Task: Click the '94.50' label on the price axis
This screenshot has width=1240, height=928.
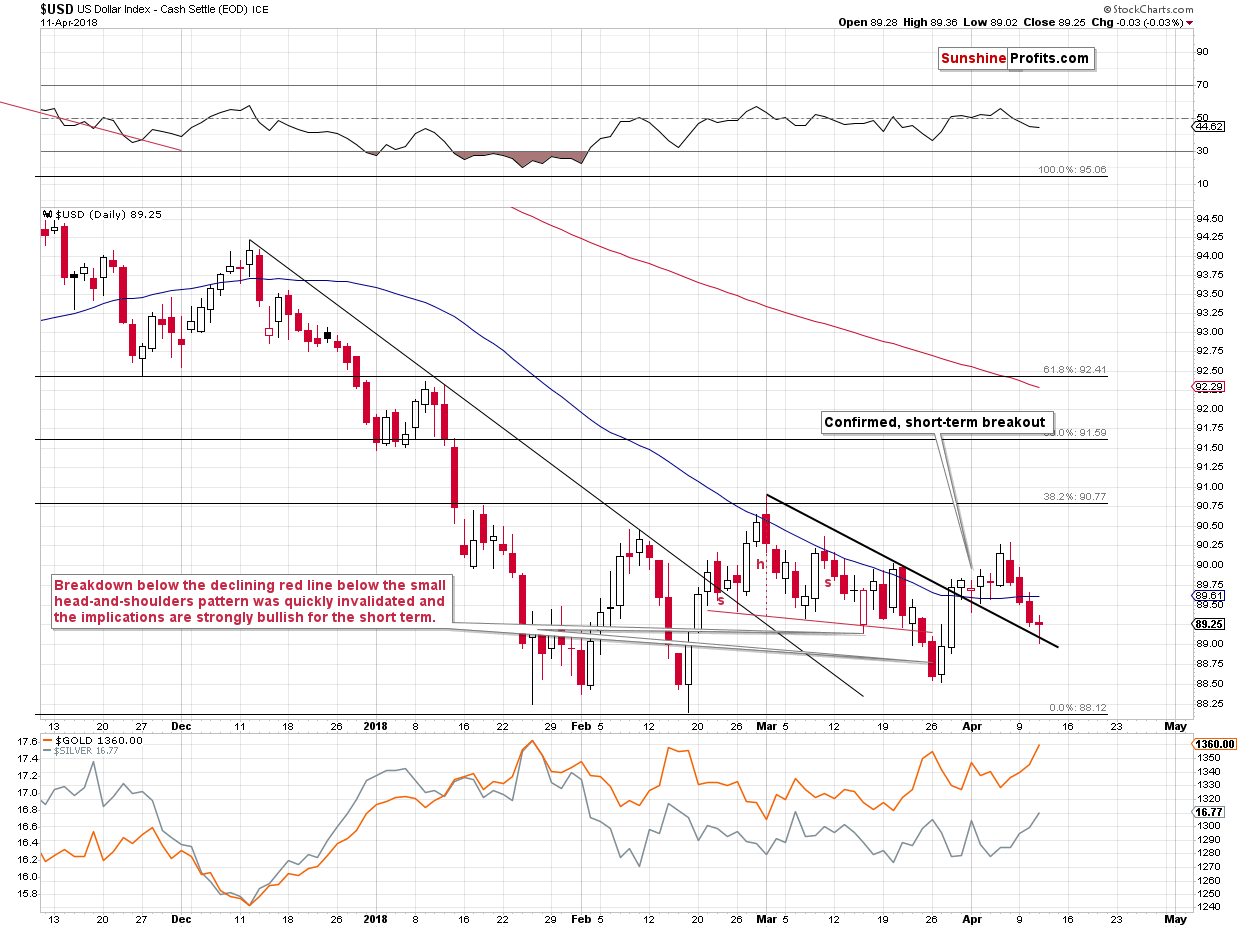Action: (x=1209, y=217)
